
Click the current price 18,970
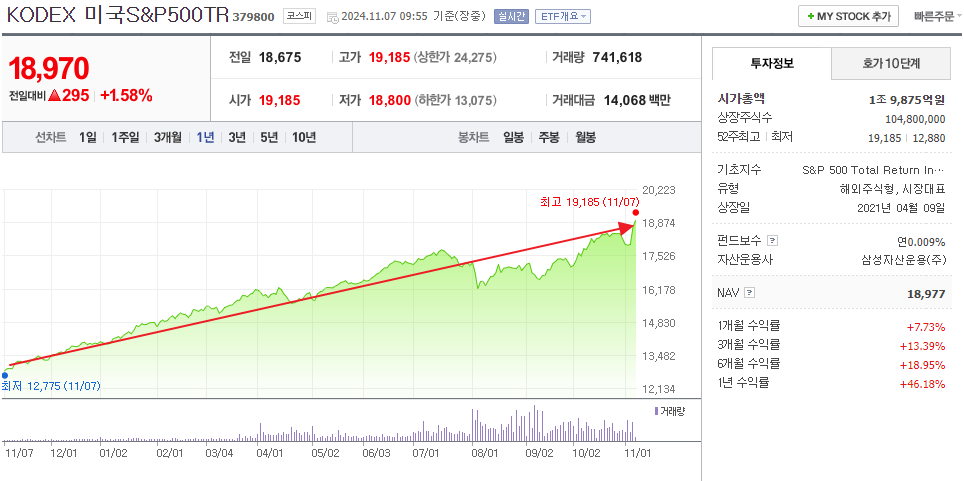click(49, 68)
